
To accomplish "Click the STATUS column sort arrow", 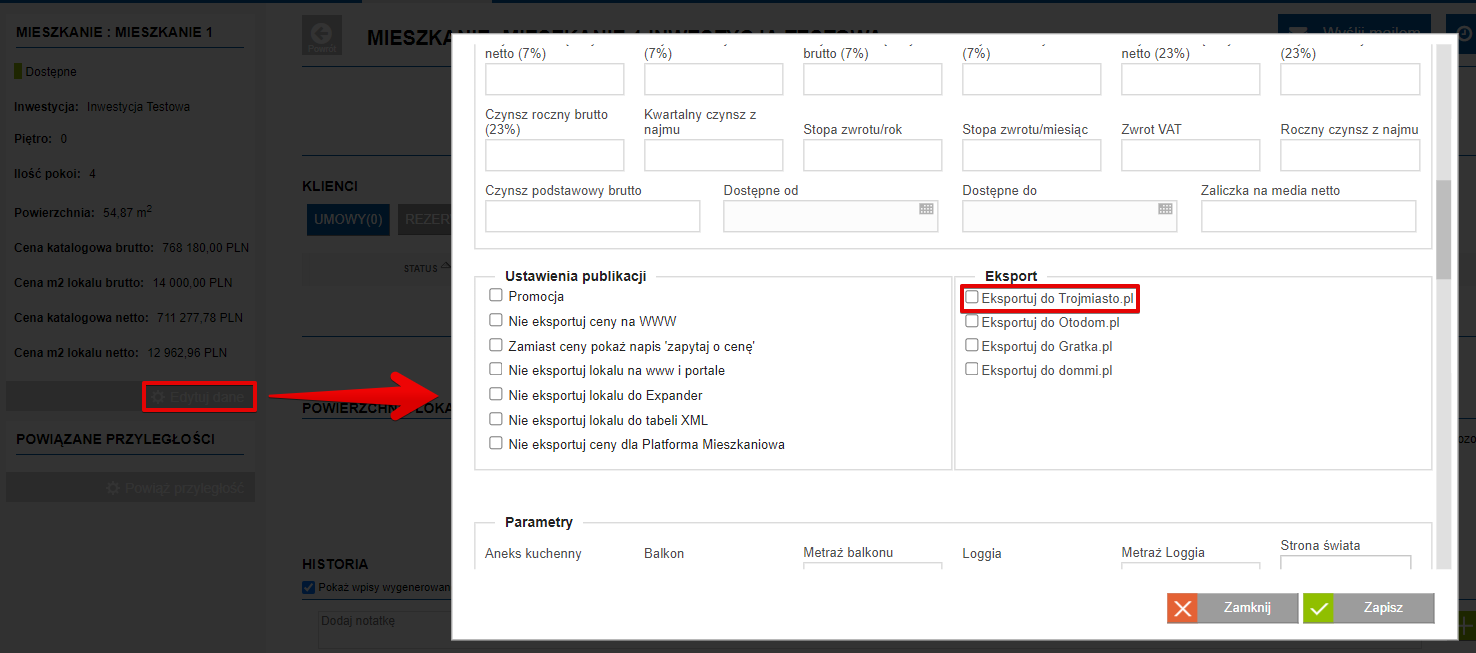I will [x=445, y=267].
